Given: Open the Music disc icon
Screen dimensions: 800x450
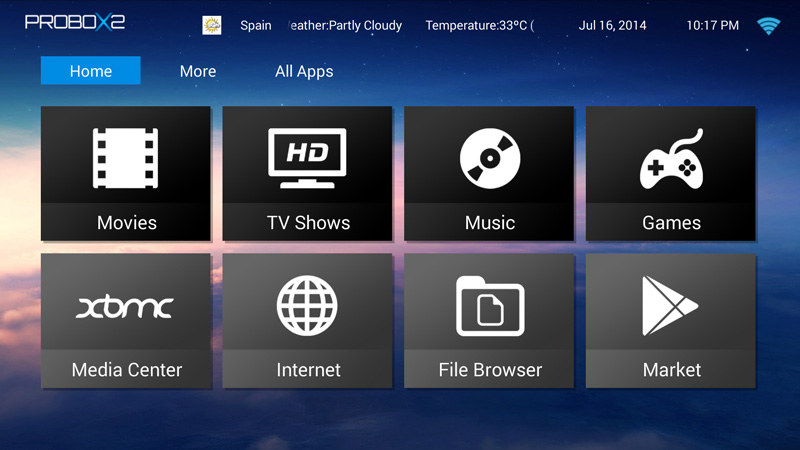Looking at the screenshot, I should coord(490,158).
